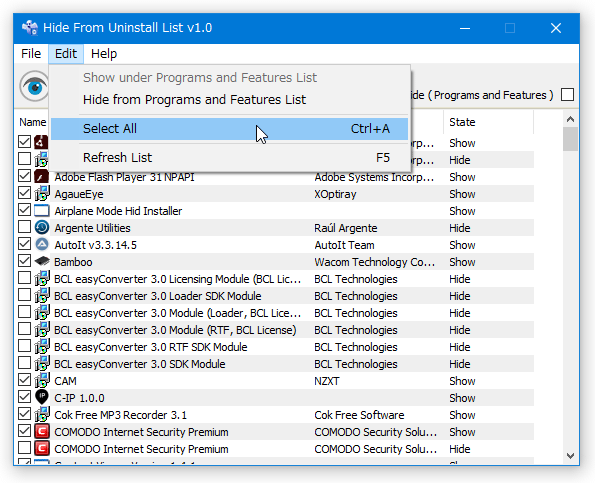The width and height of the screenshot is (595, 483).
Task: Check the BCL easyConverter 3.0 SDK Module checkbox
Action: (24, 363)
